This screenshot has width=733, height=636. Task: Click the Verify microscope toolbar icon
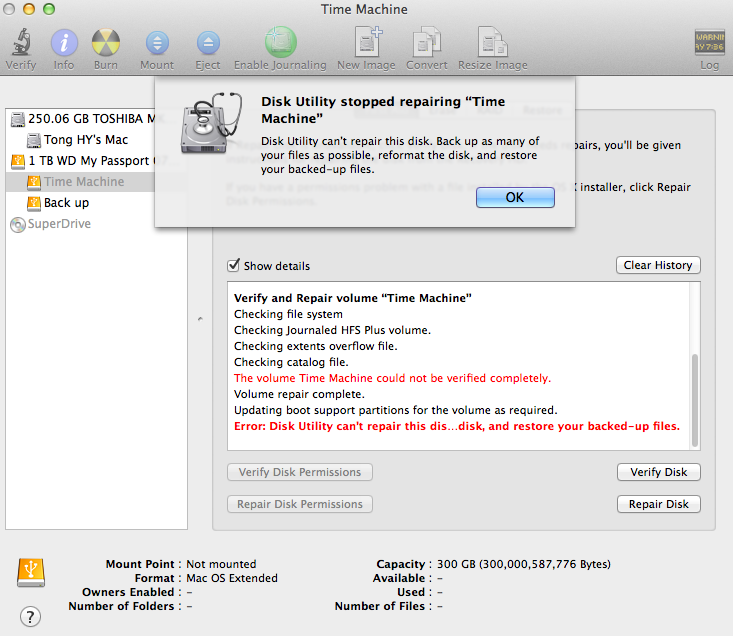(x=21, y=42)
